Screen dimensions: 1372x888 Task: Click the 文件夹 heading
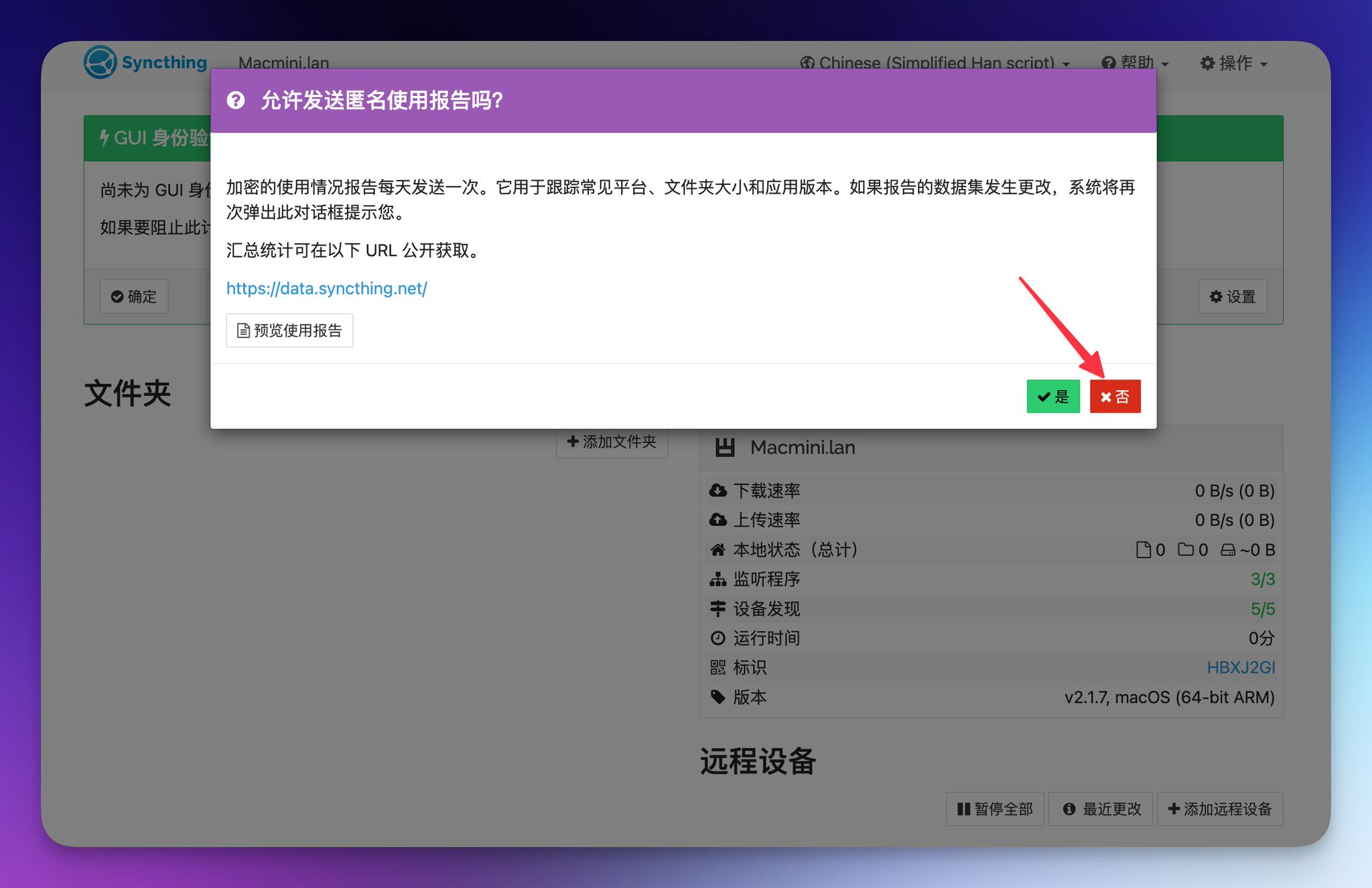pyautogui.click(x=127, y=393)
